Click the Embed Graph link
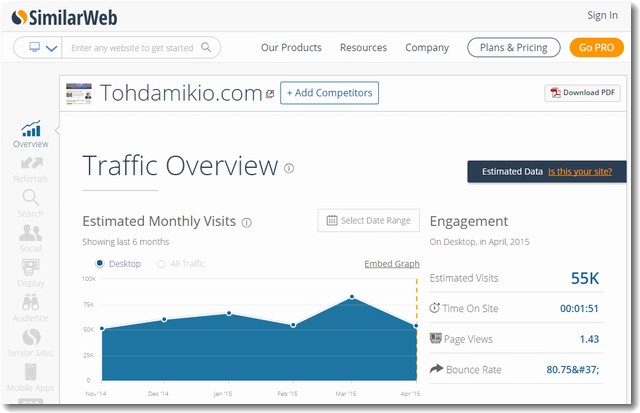The height and width of the screenshot is (413, 640). point(392,264)
